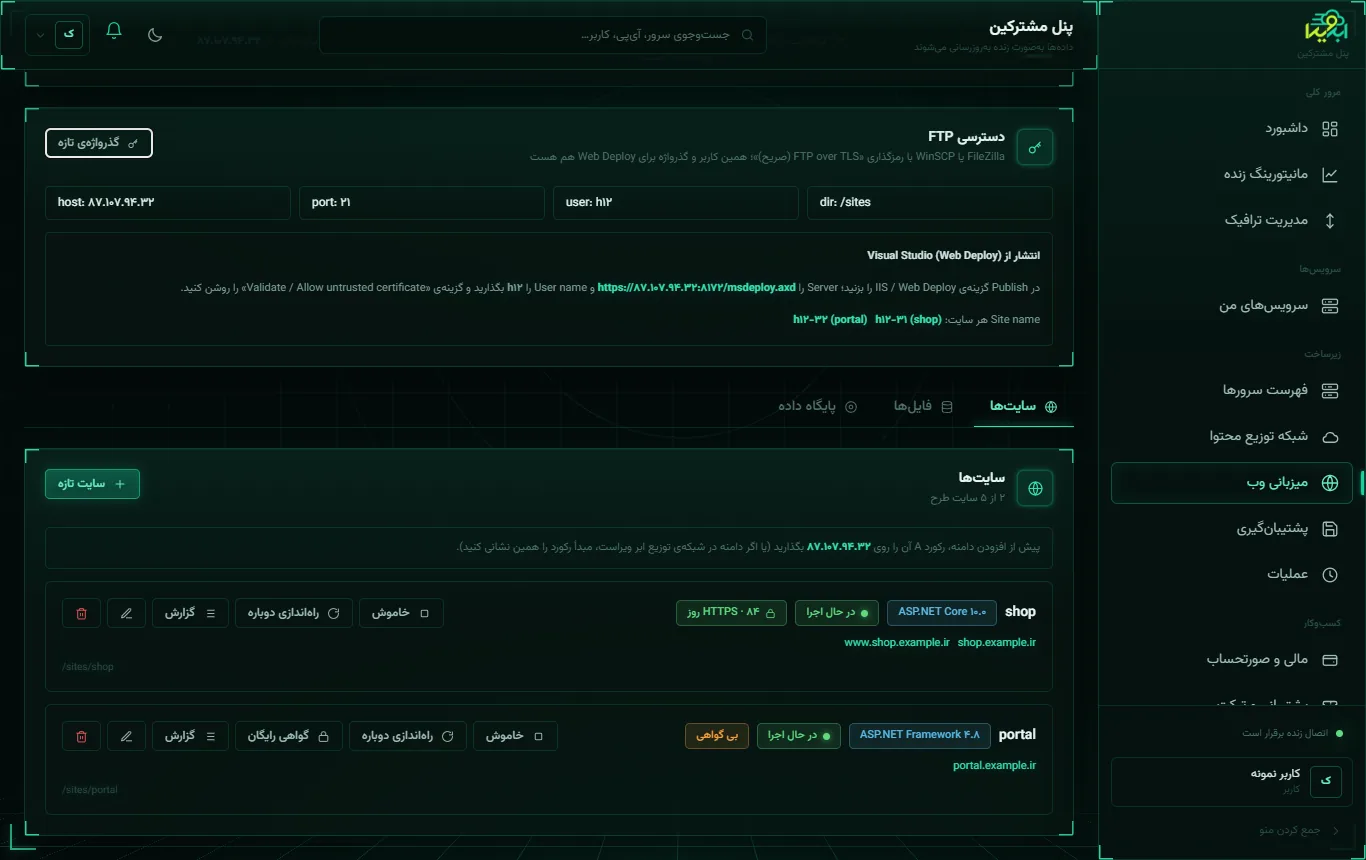The width and height of the screenshot is (1366, 860).
Task: Turn off shop site with خاموش
Action: (401, 613)
